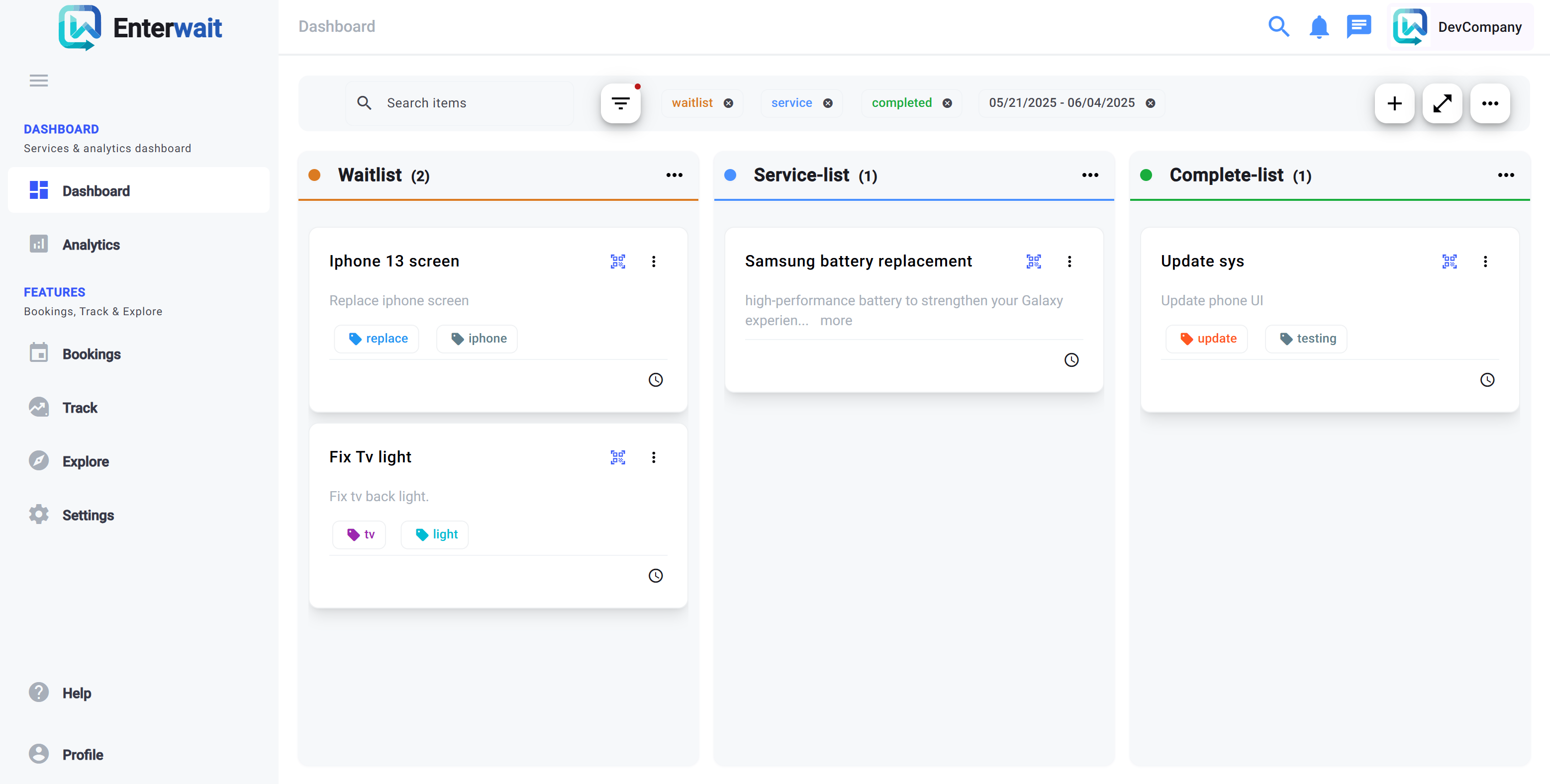Viewport: 1550px width, 784px height.
Task: Open QR code for Iphone 13 screen
Action: pos(618,261)
